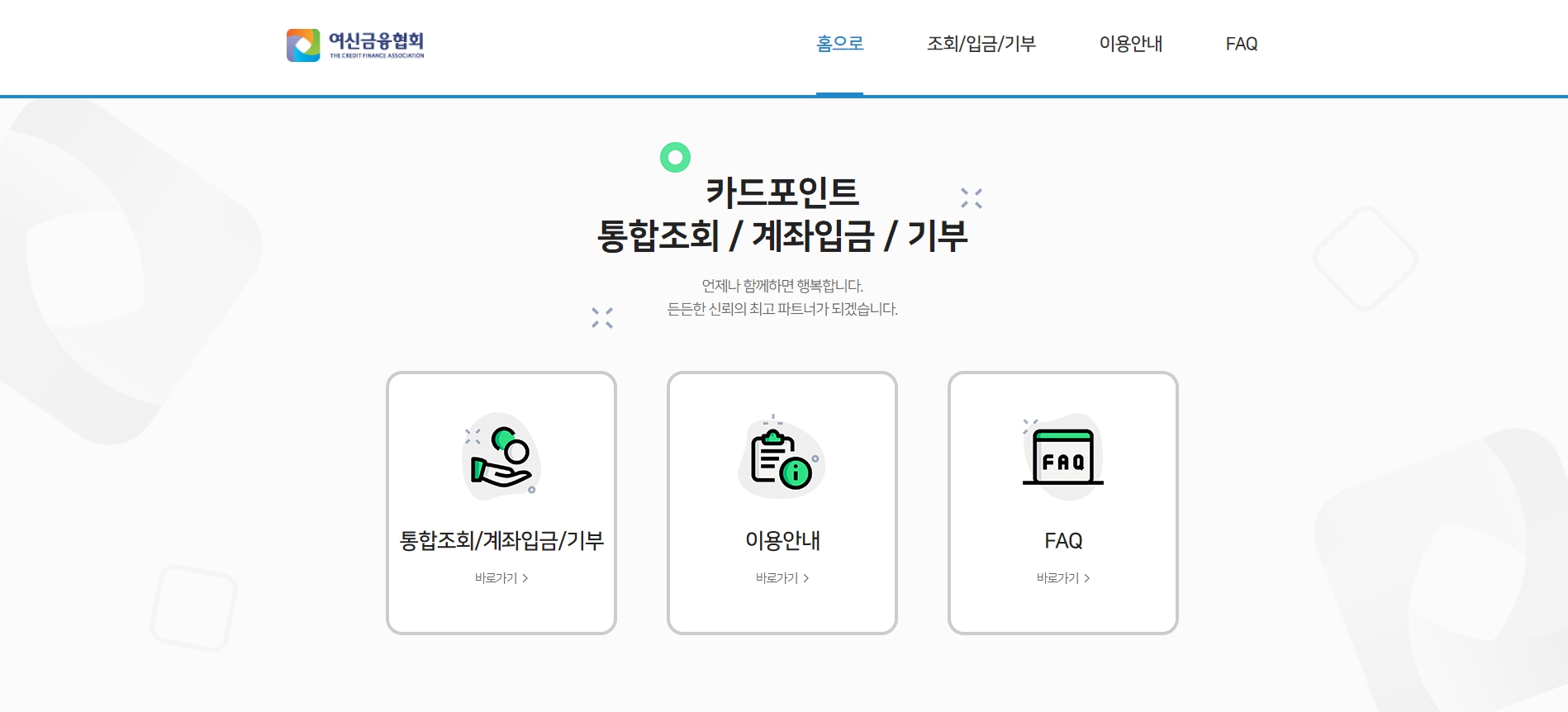Open the 이용안내 menu in header
This screenshot has height=712, width=1568.
coord(1130,44)
